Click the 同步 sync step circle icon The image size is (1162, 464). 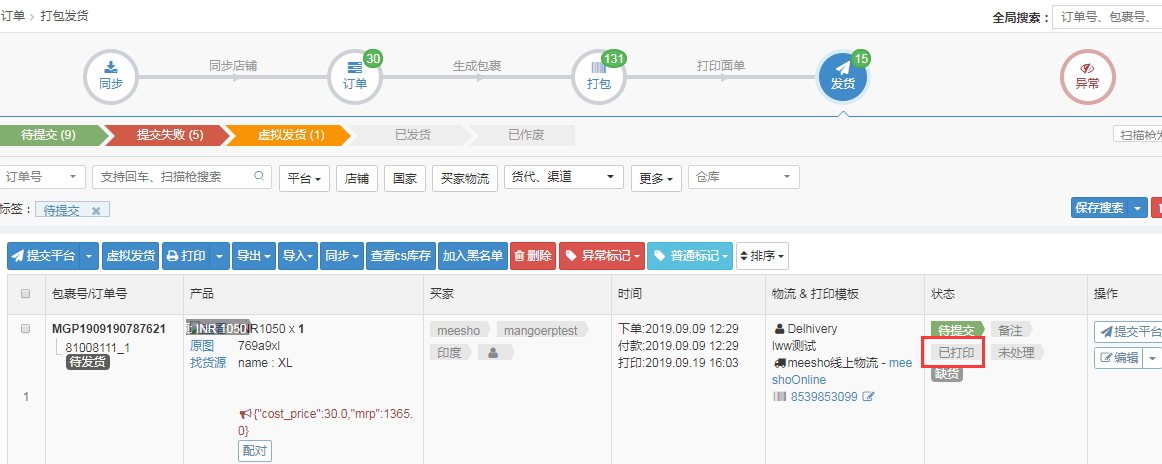111,77
